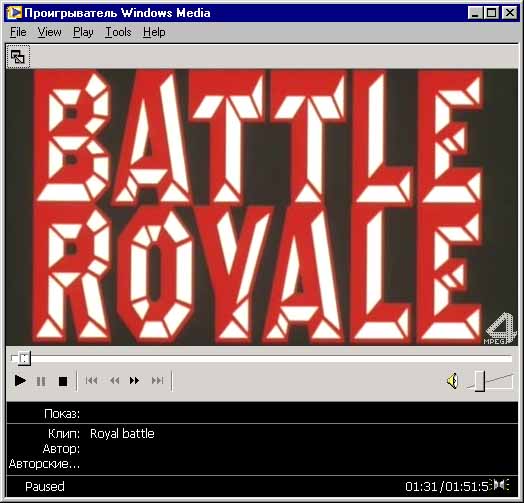Click the stereo icon in the status bar
This screenshot has width=524, height=503.
500,485
